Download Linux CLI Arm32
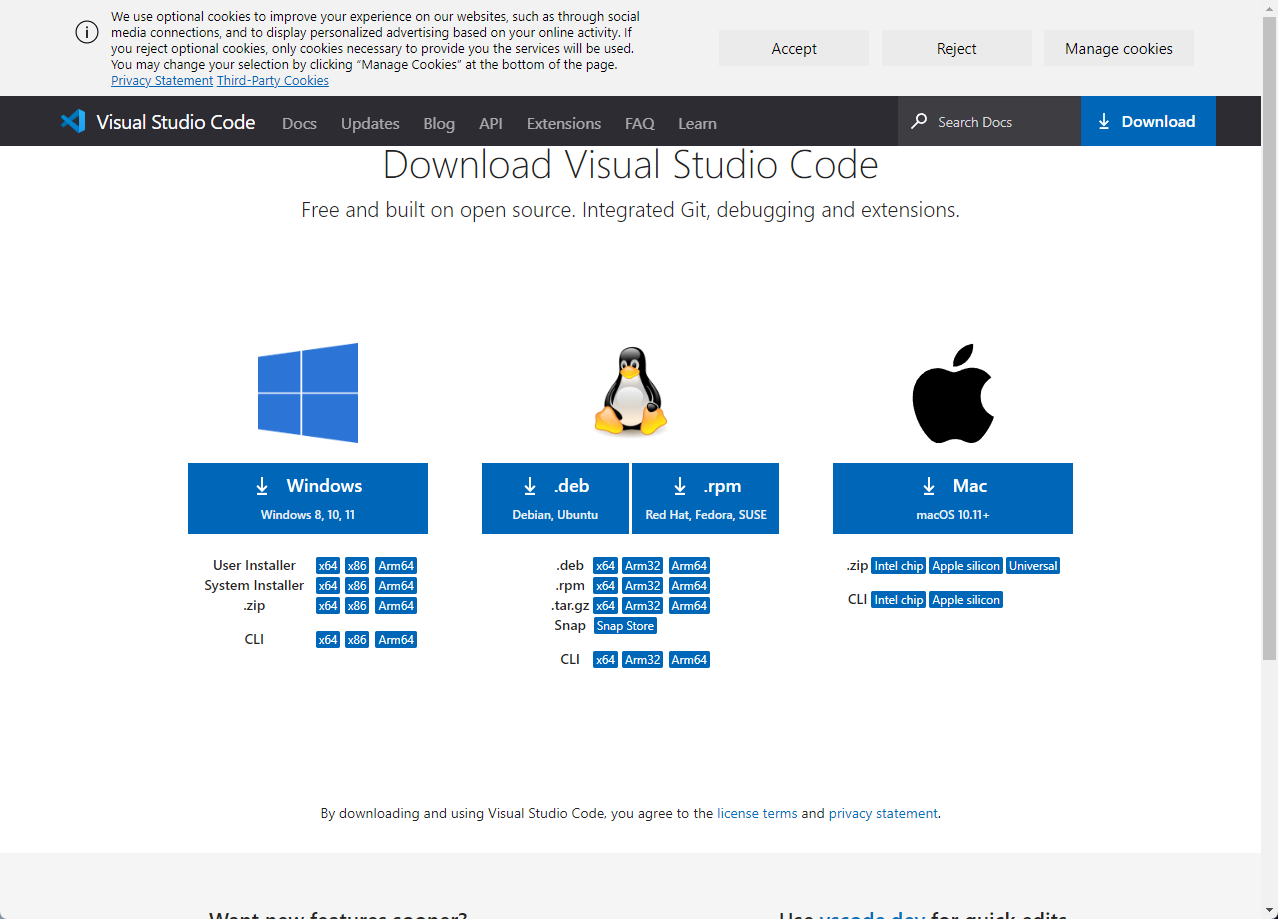The width and height of the screenshot is (1278, 919). pos(643,660)
